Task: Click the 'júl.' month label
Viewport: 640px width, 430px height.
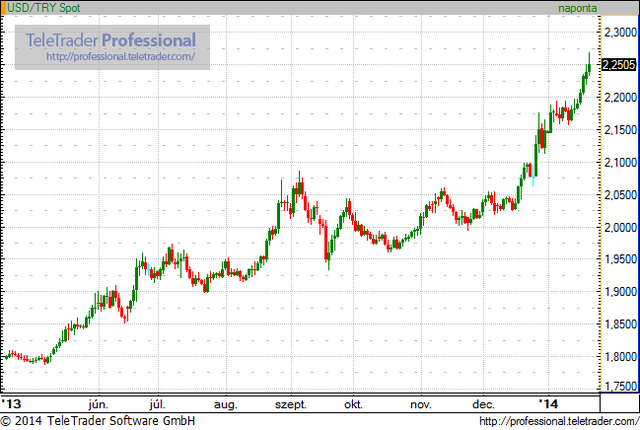Action: click(158, 404)
